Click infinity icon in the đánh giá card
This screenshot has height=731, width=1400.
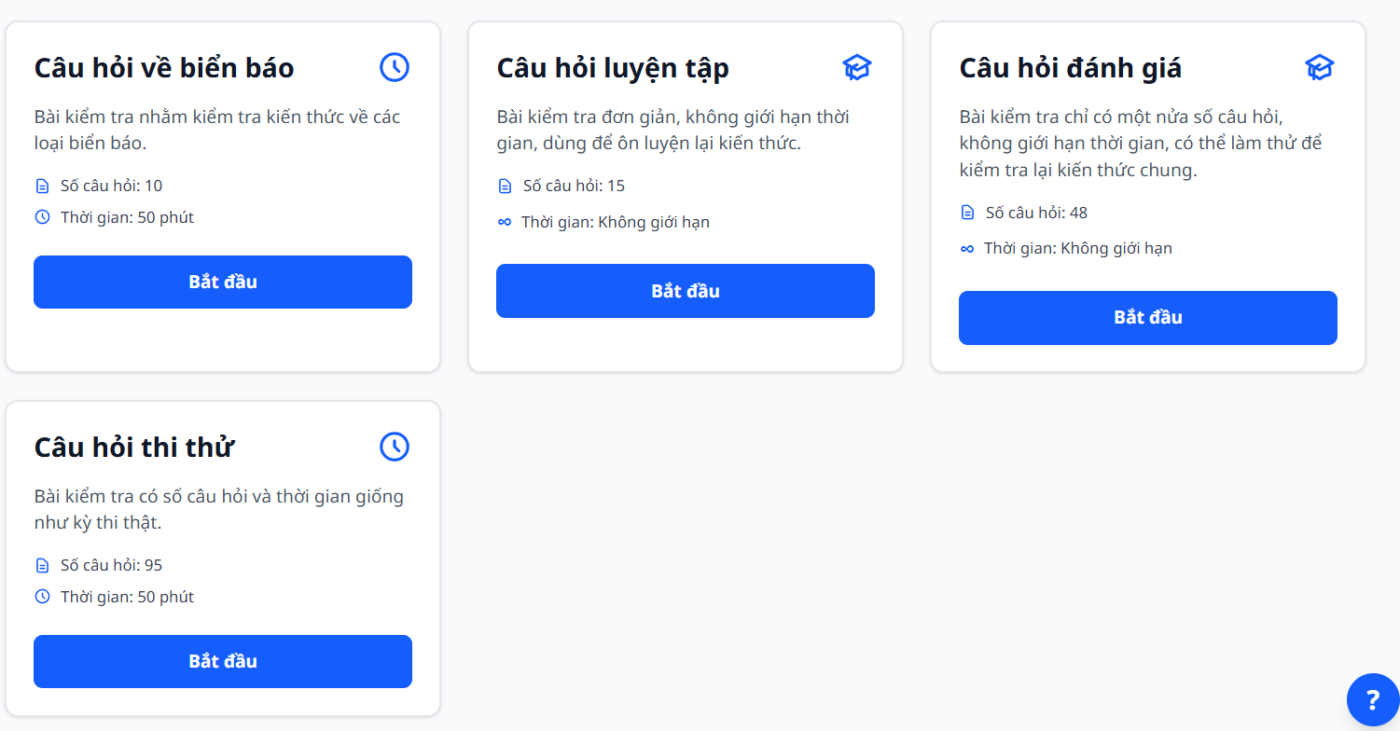pyautogui.click(x=967, y=248)
